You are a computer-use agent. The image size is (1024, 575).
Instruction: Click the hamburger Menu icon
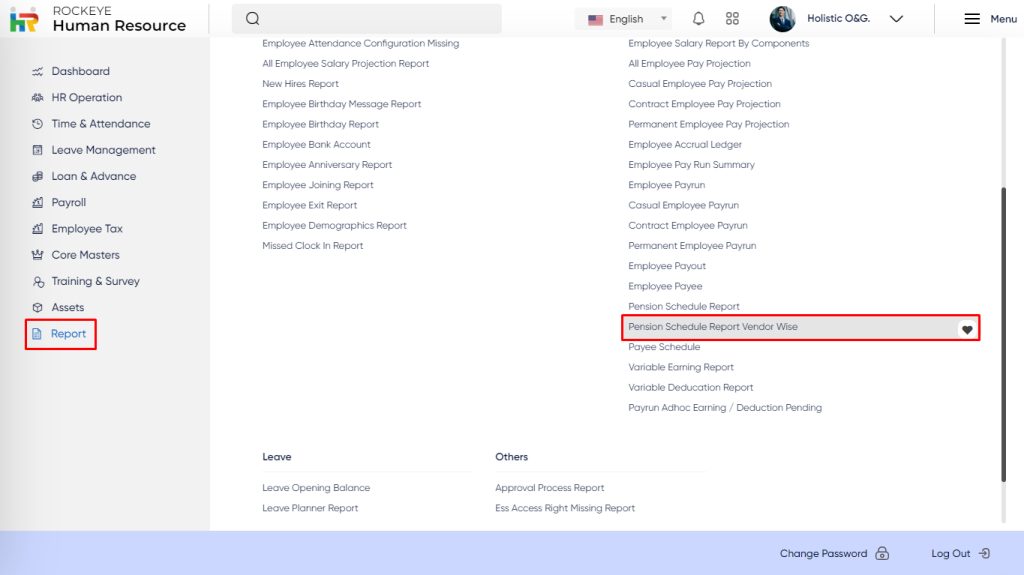coord(972,19)
